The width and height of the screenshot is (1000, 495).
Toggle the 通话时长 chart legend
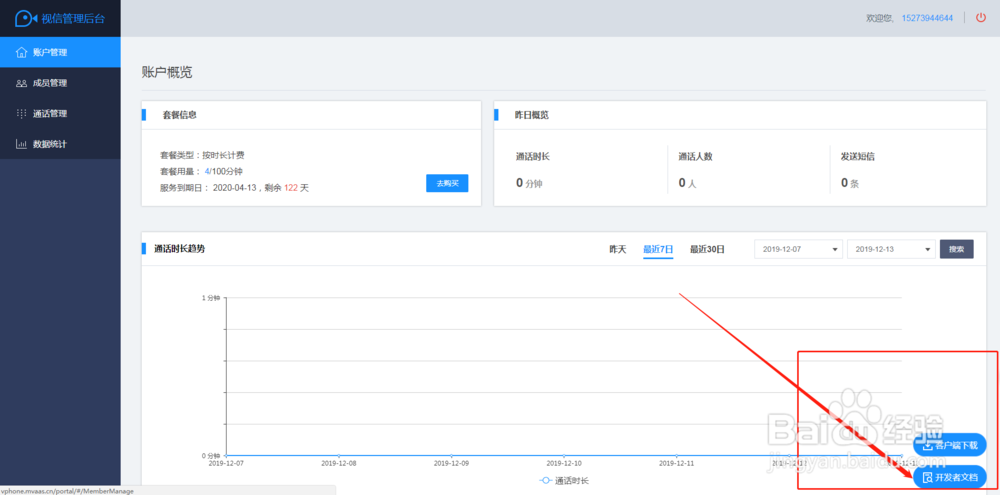[564, 480]
